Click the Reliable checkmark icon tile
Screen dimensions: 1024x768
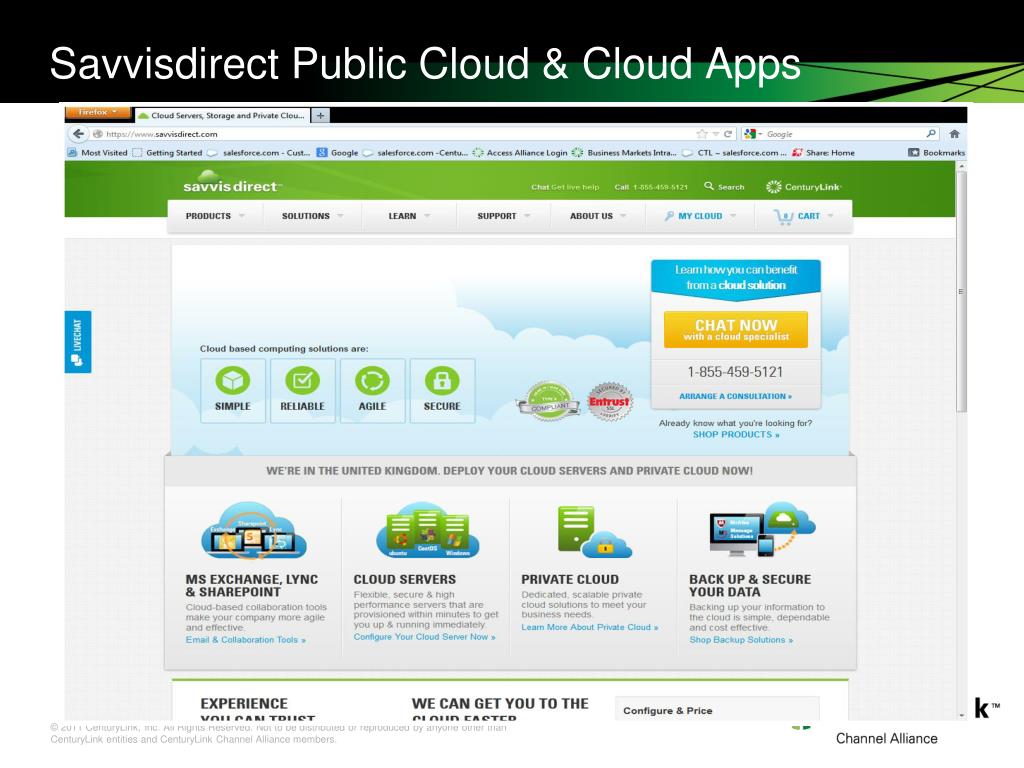[302, 391]
